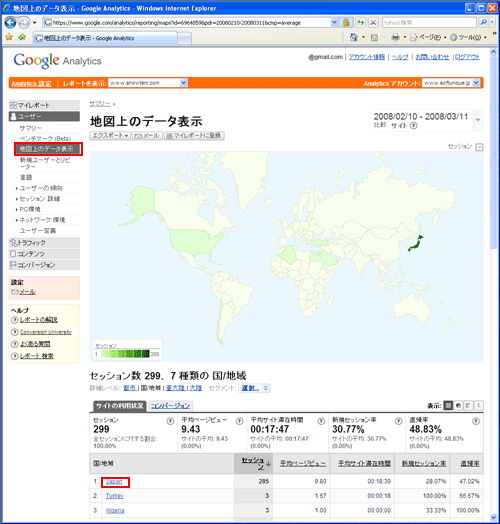Click the help icon beside 比較: サイト
500x524 pixels.
click(413, 126)
